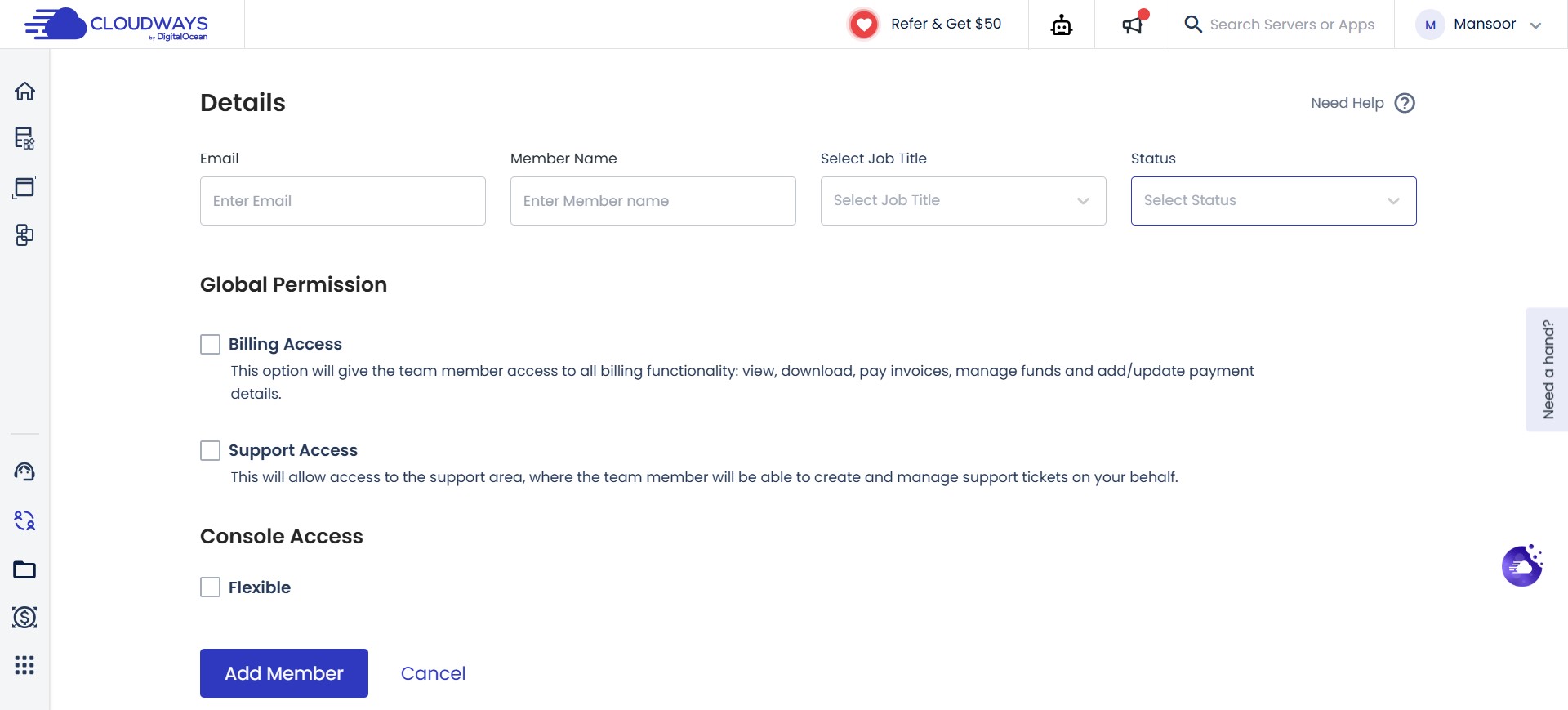
Task: Open the Need a hand? side tab
Action: coord(1547,369)
